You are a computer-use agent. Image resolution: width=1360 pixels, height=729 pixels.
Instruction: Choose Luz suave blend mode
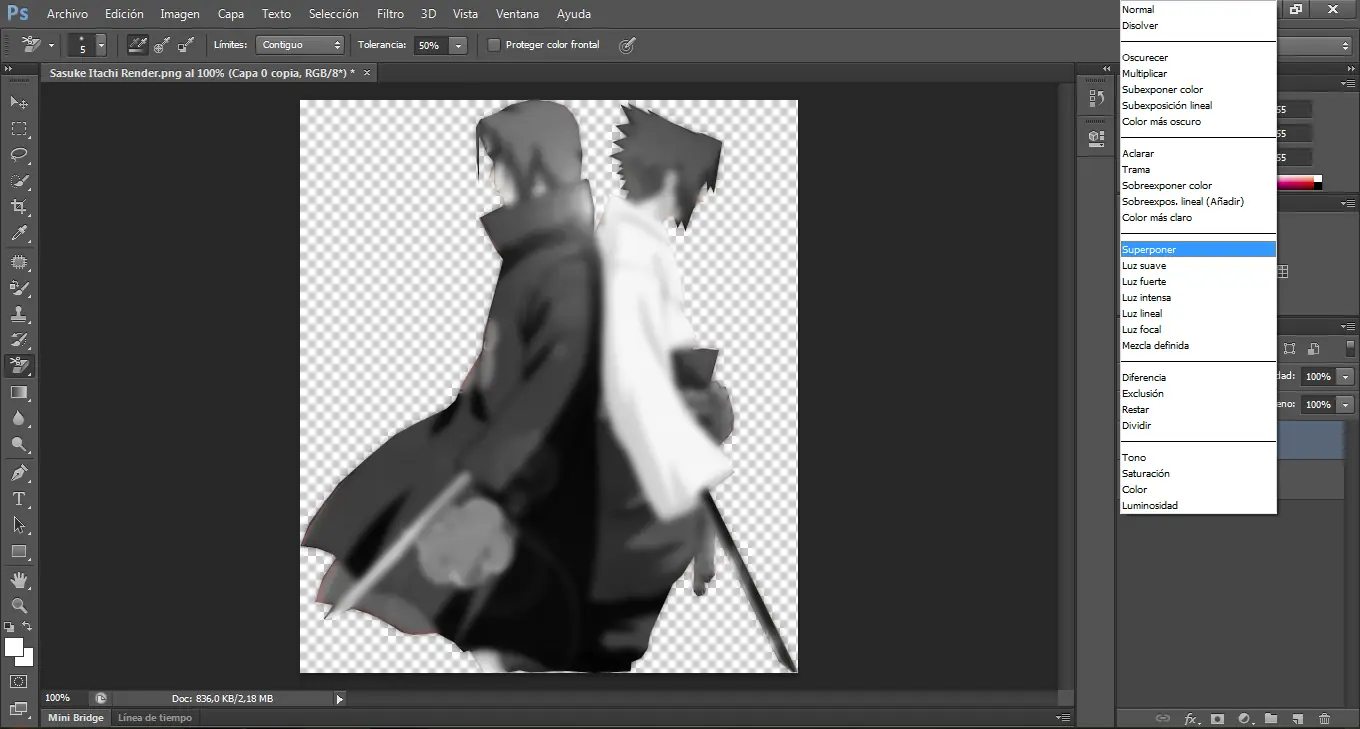pyautogui.click(x=1198, y=265)
